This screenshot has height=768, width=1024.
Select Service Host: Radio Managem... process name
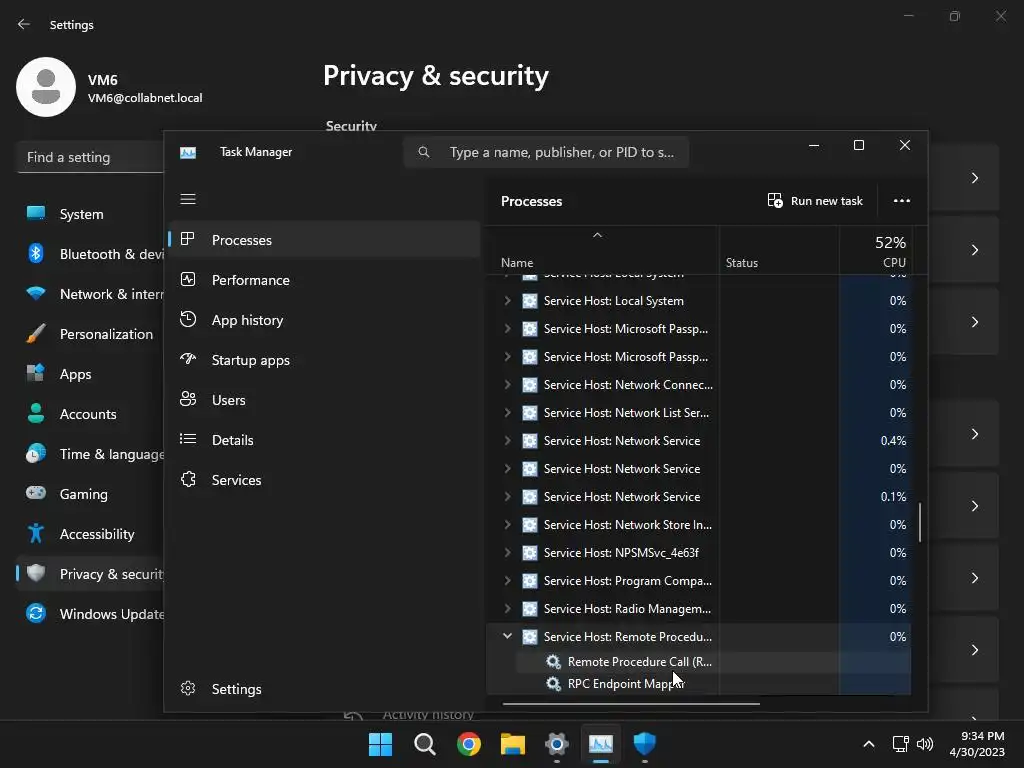coord(627,609)
